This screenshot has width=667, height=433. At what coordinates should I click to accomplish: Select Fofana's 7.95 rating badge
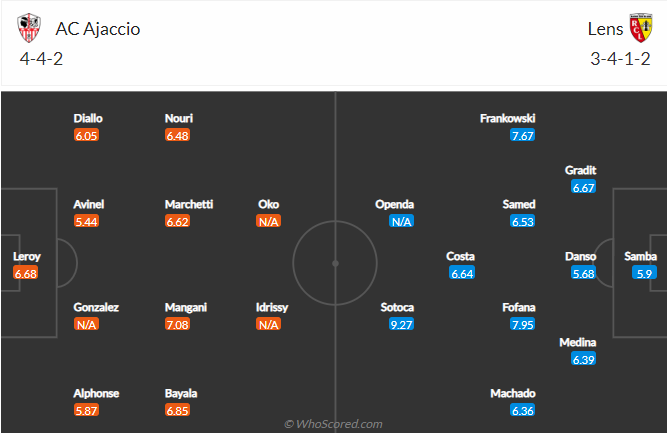[x=523, y=325]
